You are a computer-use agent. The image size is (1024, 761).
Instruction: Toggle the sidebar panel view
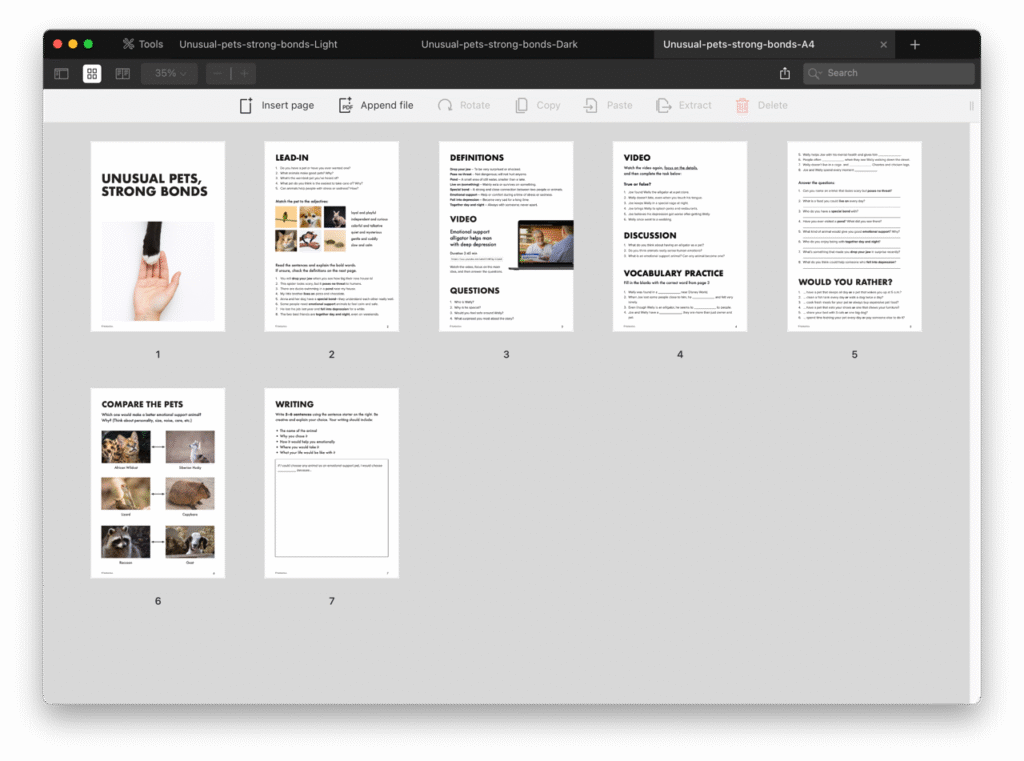[x=62, y=73]
